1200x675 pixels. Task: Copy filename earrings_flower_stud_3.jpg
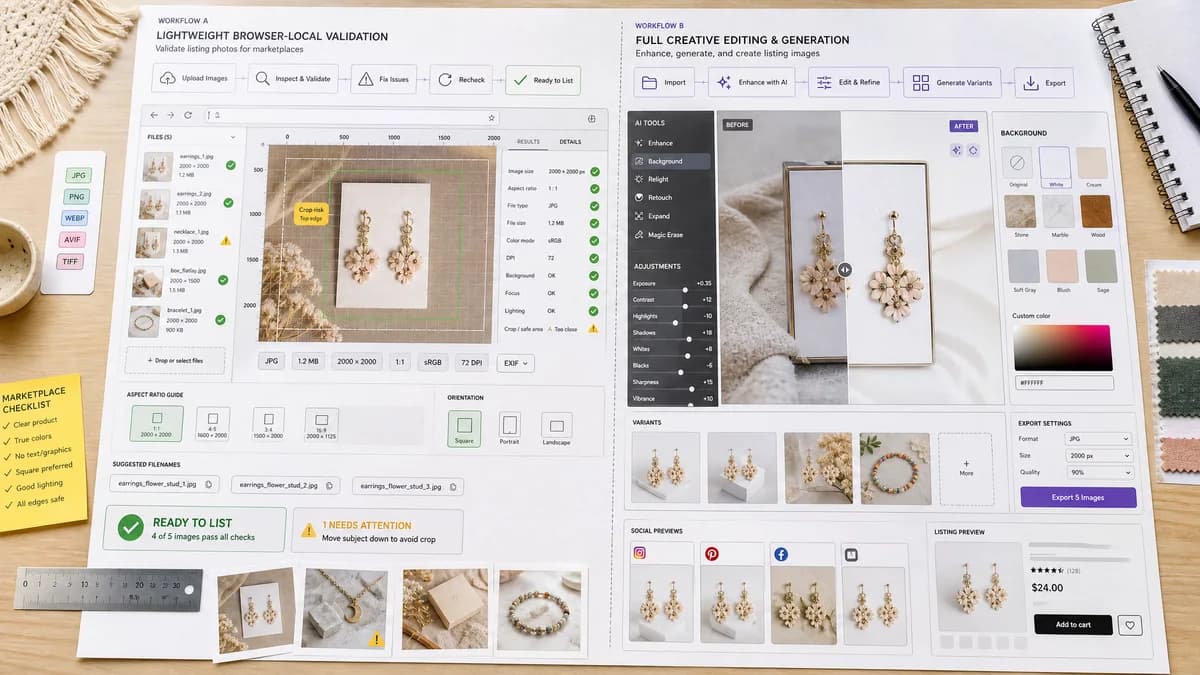(453, 487)
